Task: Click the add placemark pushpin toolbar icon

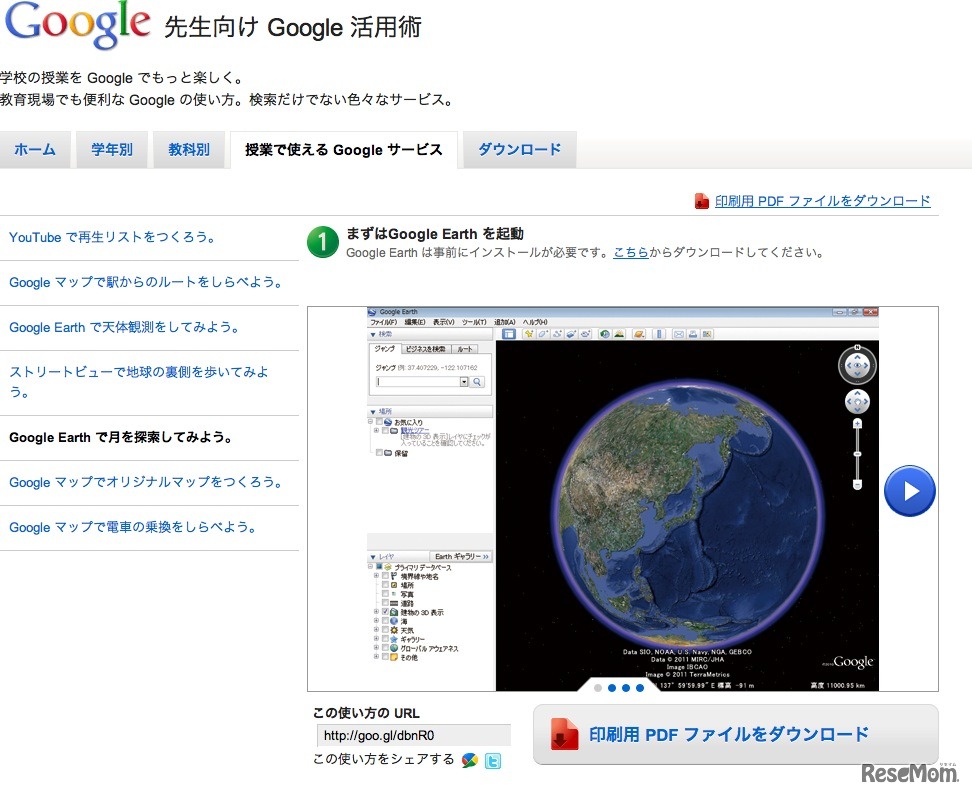Action: (528, 334)
